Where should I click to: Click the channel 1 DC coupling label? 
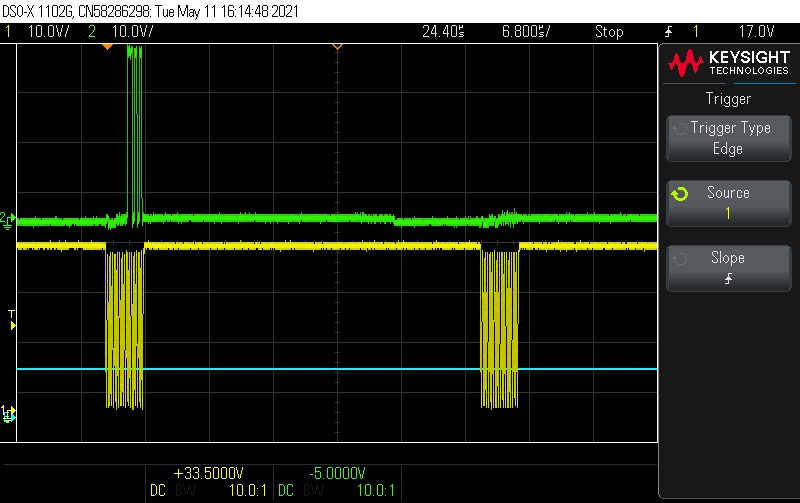[x=158, y=490]
